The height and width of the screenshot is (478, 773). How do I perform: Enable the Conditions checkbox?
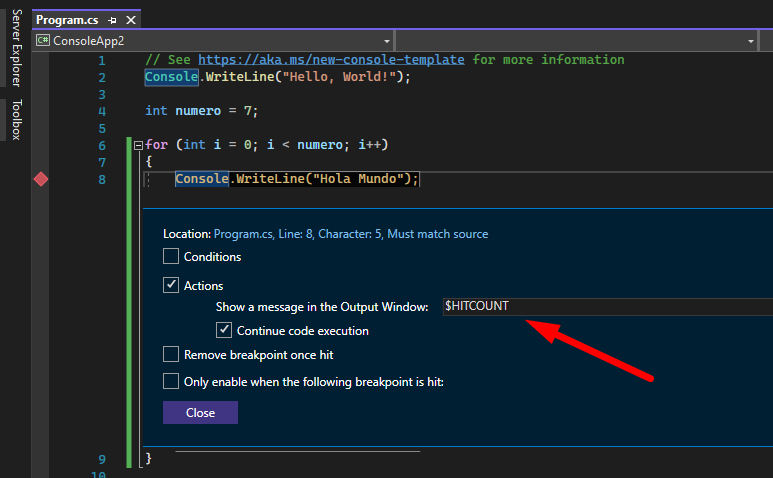171,257
